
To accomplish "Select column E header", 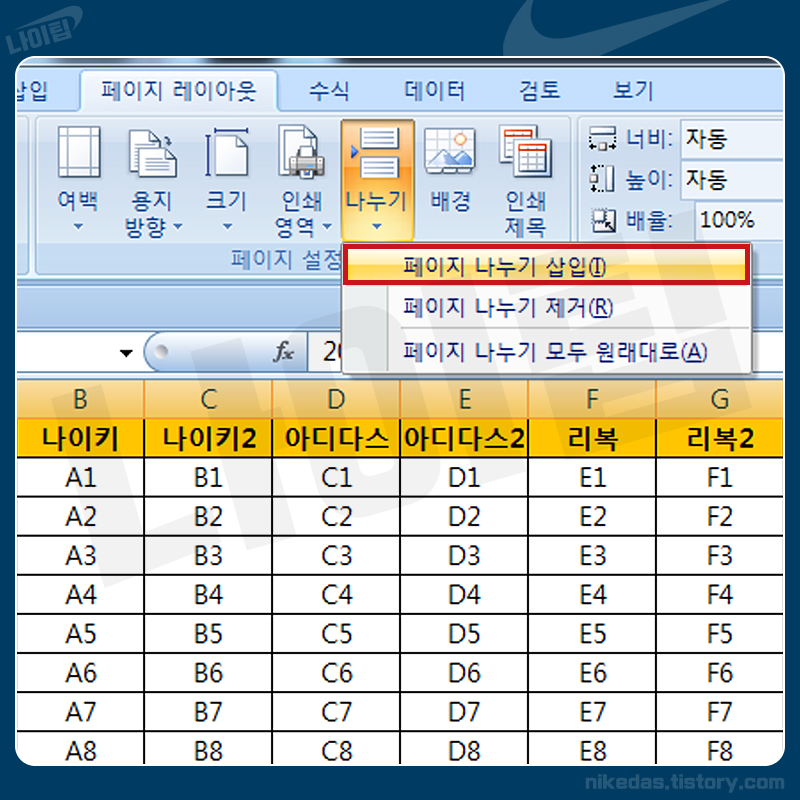I will tap(464, 399).
